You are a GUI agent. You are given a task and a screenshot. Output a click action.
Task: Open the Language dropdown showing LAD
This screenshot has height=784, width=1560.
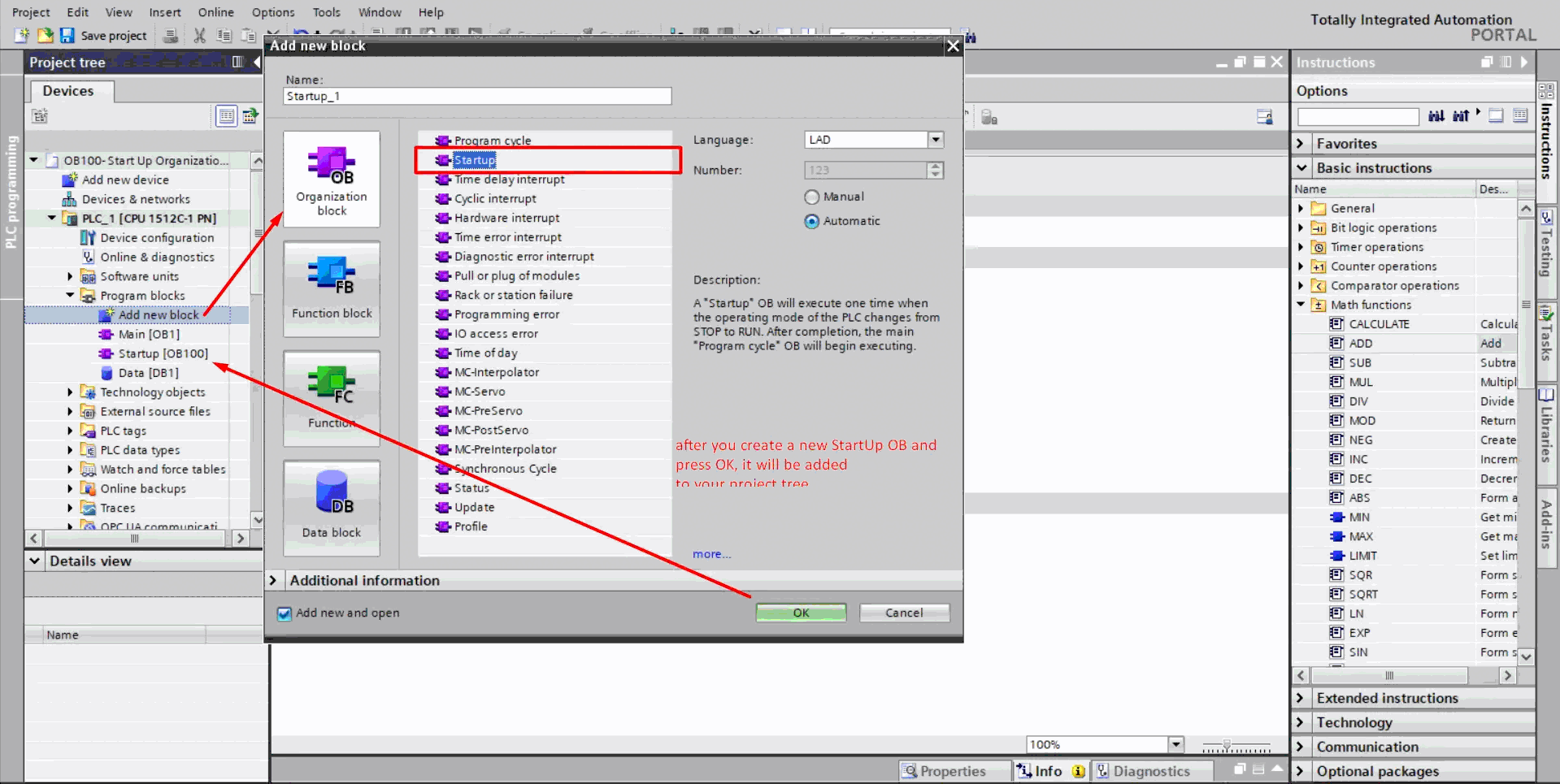(936, 140)
